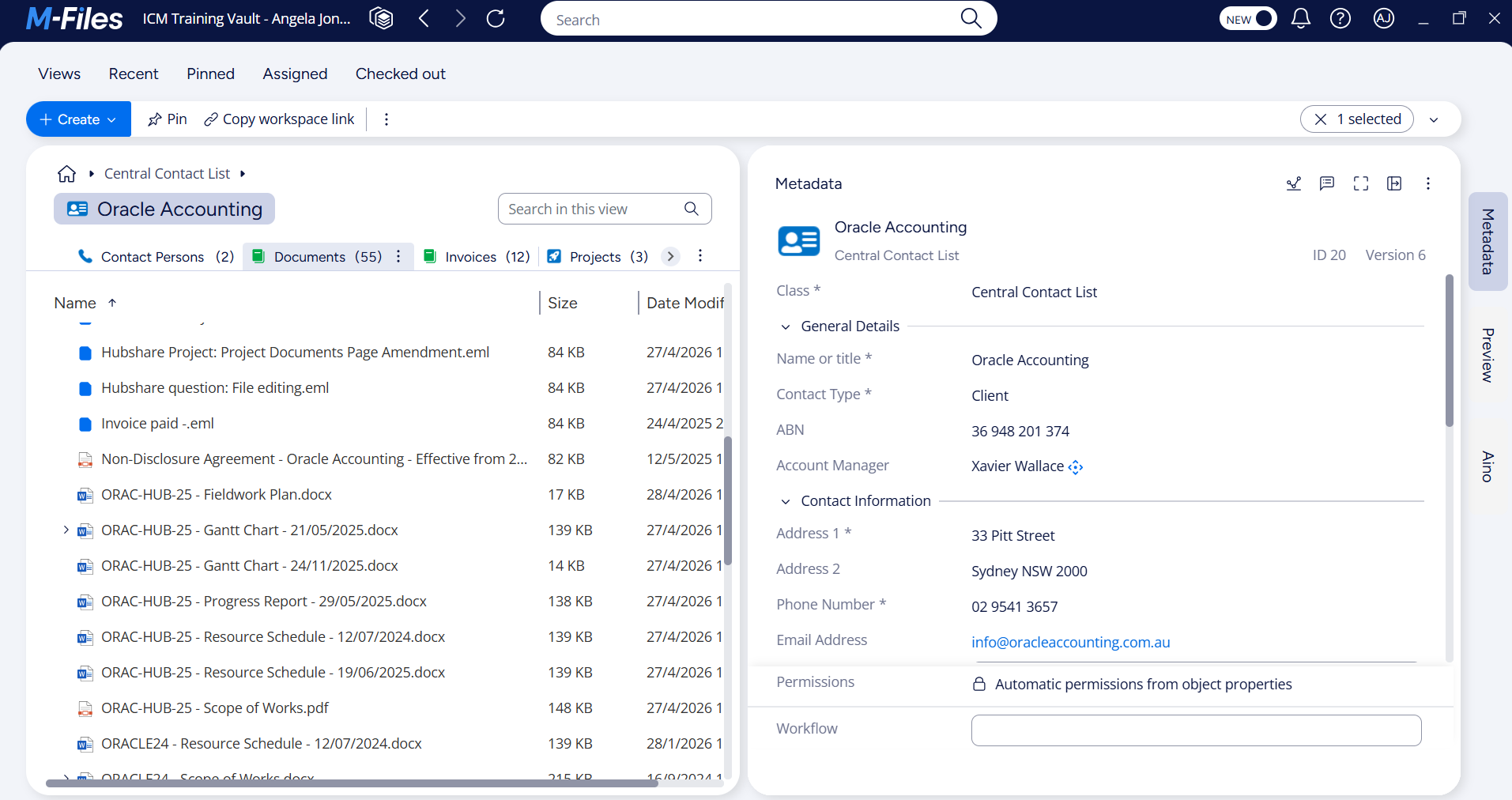The width and height of the screenshot is (1512, 800).
Task: Toggle the NEW interface switch
Action: click(x=1248, y=18)
